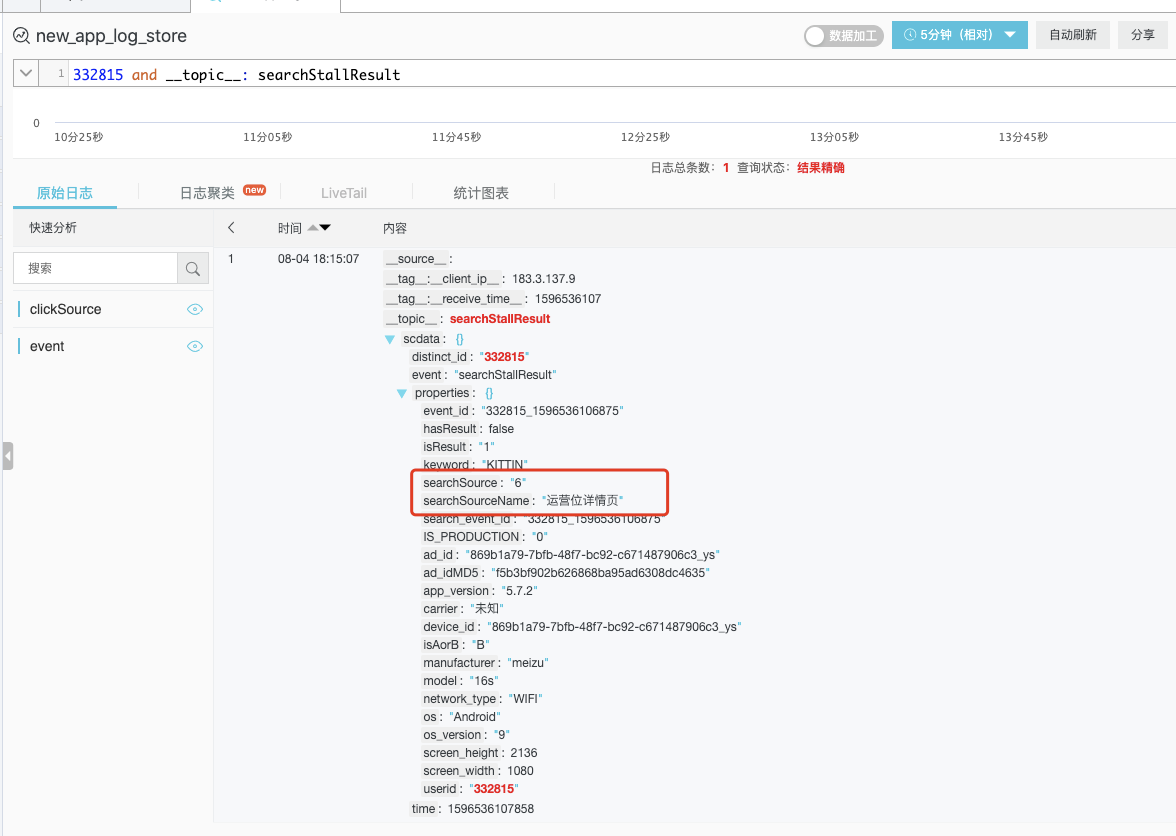
Task: Click the userid value 332815
Action: [494, 789]
